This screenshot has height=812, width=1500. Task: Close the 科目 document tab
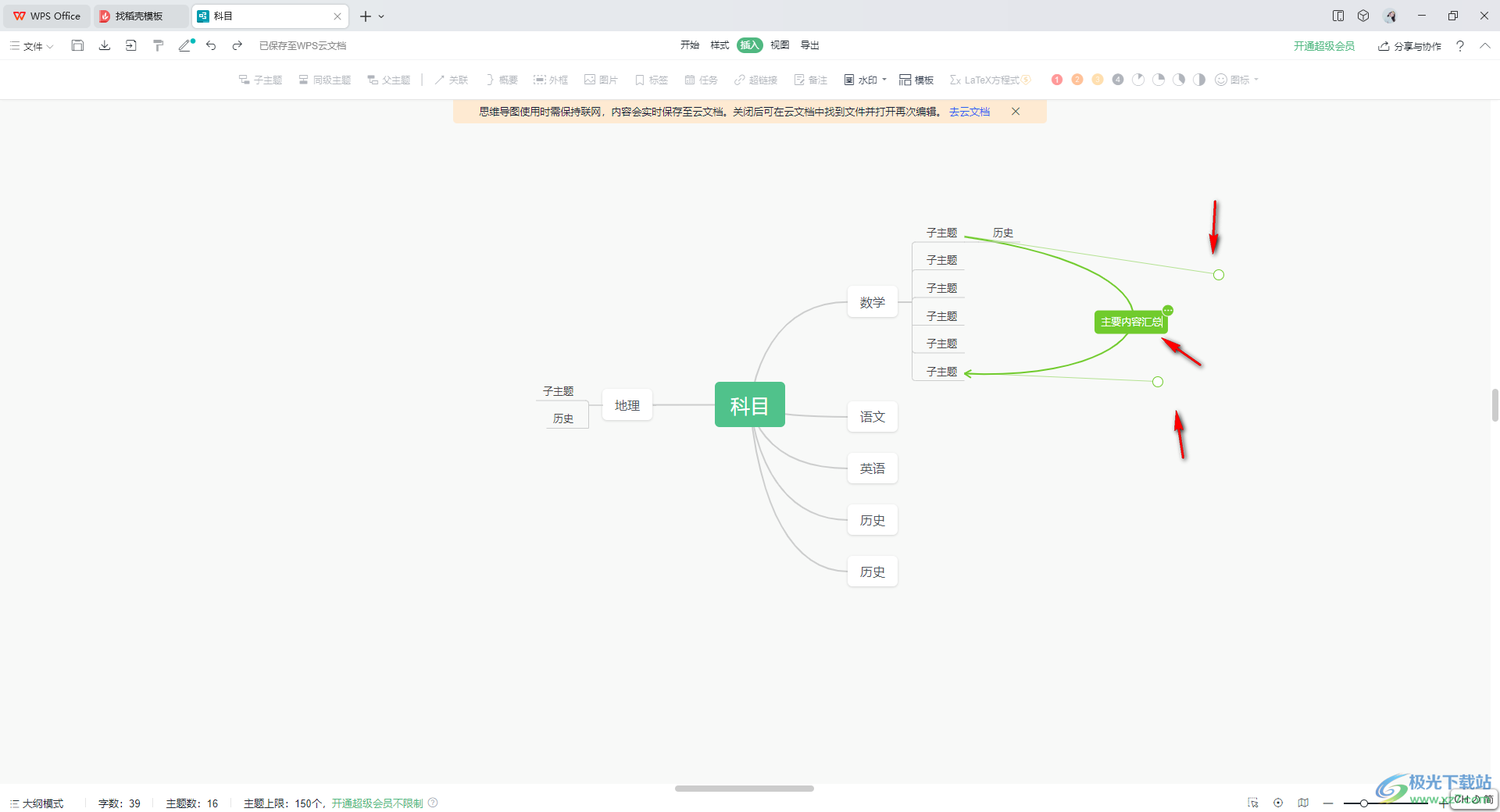[337, 16]
